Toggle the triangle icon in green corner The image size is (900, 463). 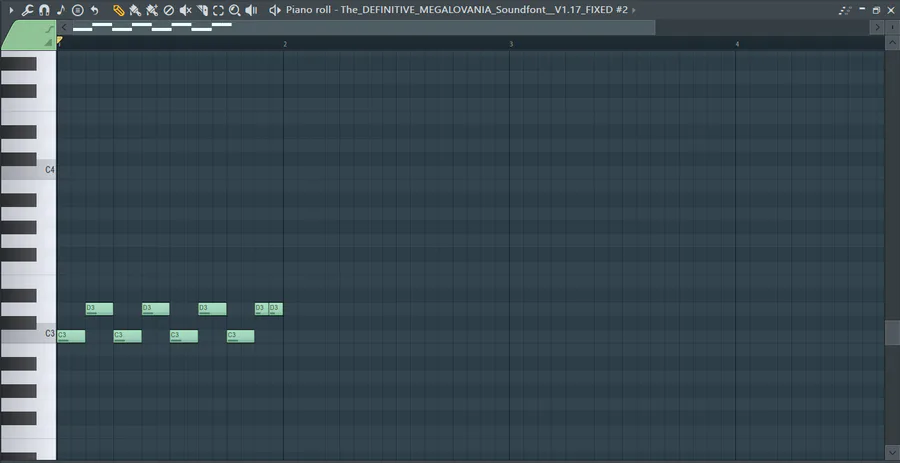pos(49,42)
